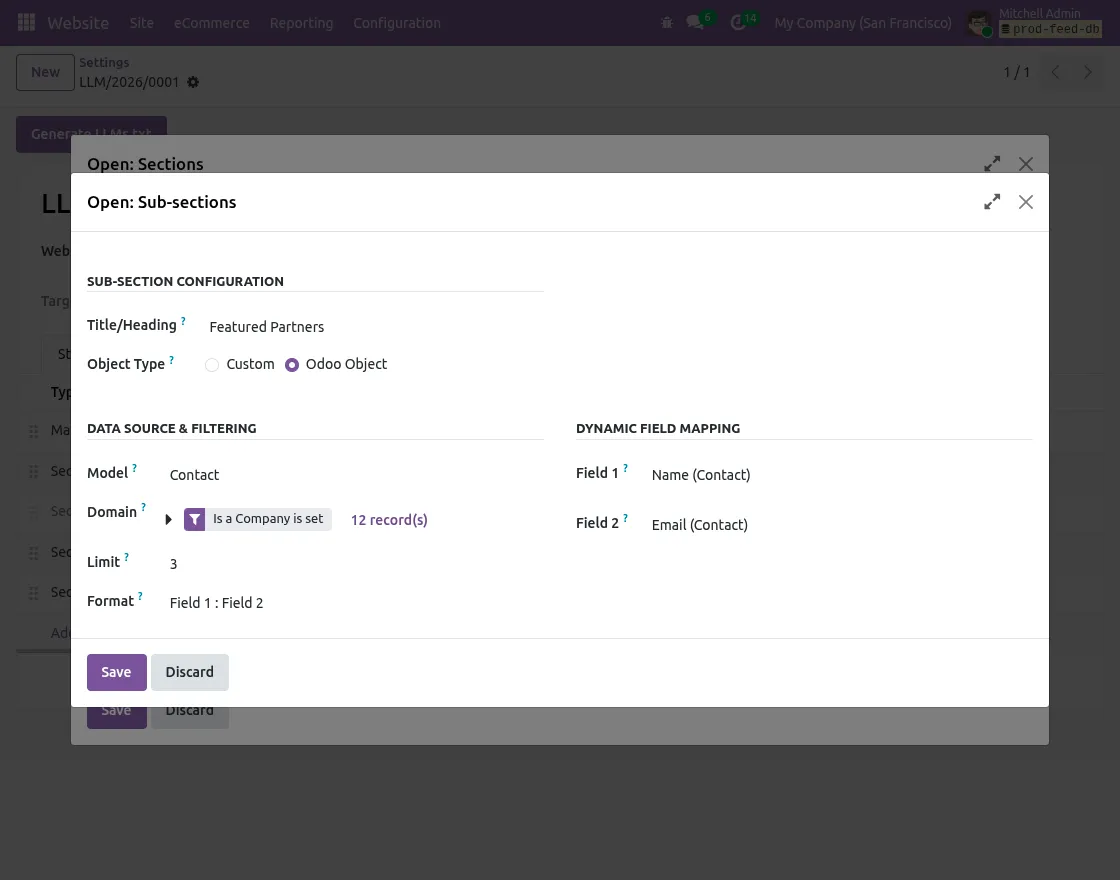
Task: Click the New button in background form
Action: [45, 72]
